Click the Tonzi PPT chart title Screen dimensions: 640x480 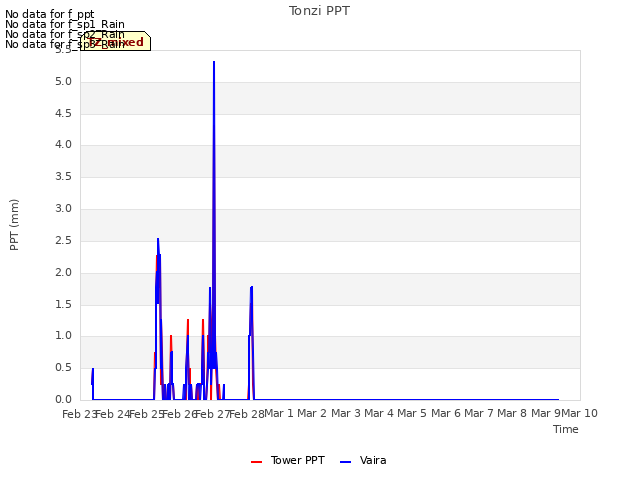(319, 11)
